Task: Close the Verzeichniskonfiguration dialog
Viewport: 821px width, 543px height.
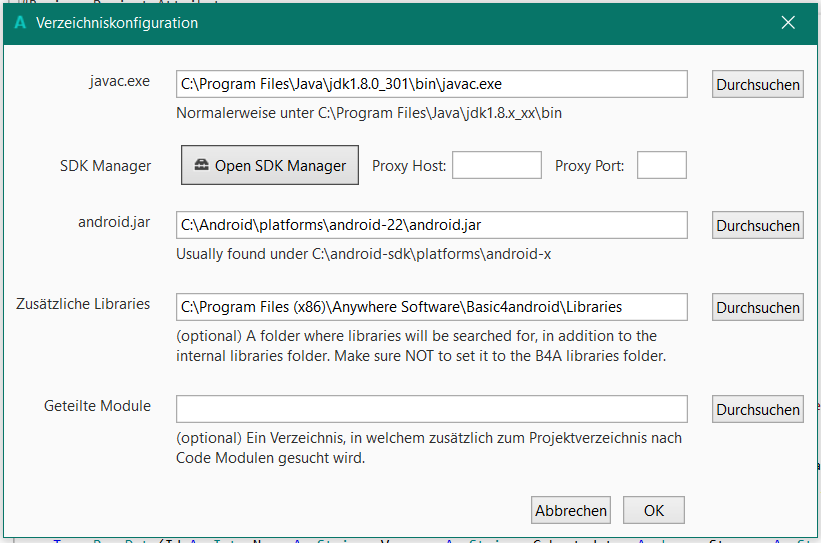Action: point(788,23)
